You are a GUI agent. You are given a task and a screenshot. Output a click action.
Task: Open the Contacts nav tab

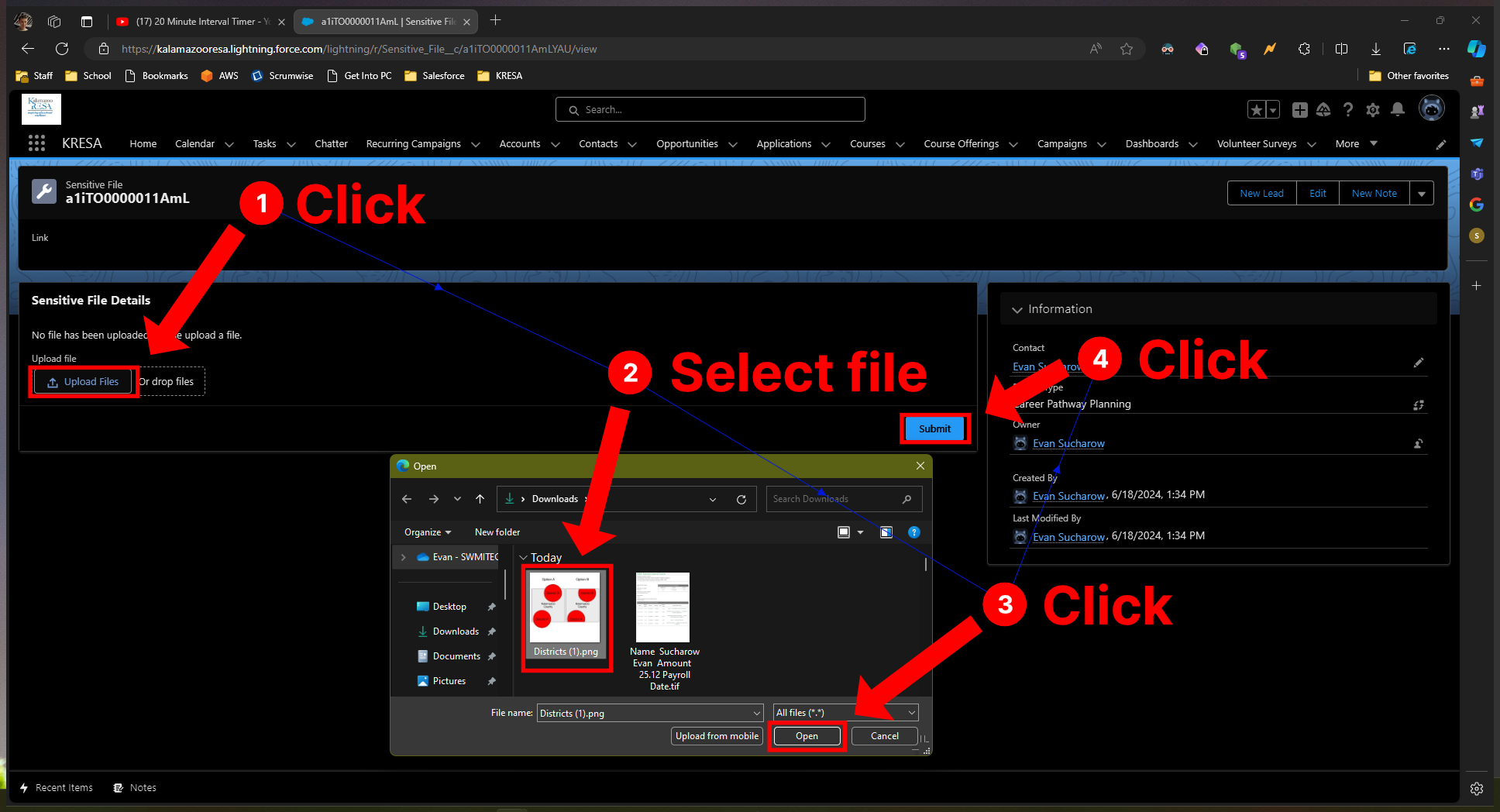(x=598, y=144)
